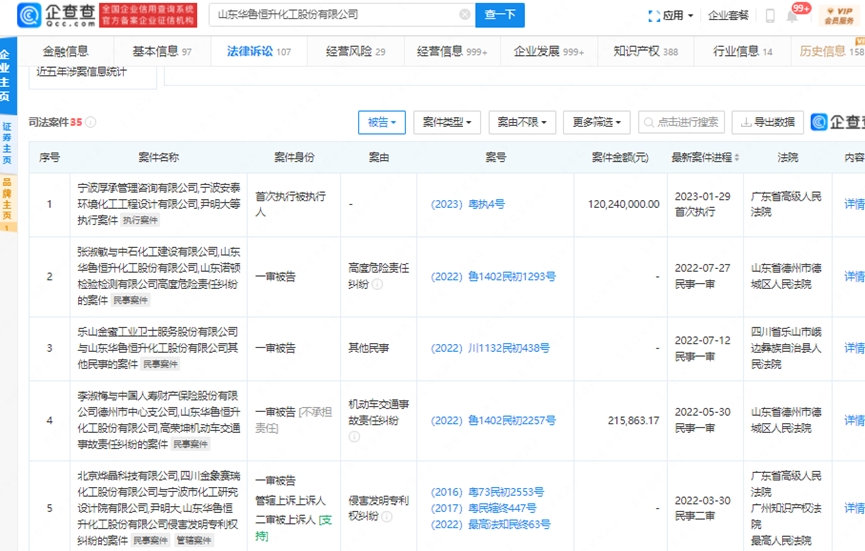The image size is (865, 551).
Task: Clear the search box with the X icon
Action: click(x=464, y=15)
